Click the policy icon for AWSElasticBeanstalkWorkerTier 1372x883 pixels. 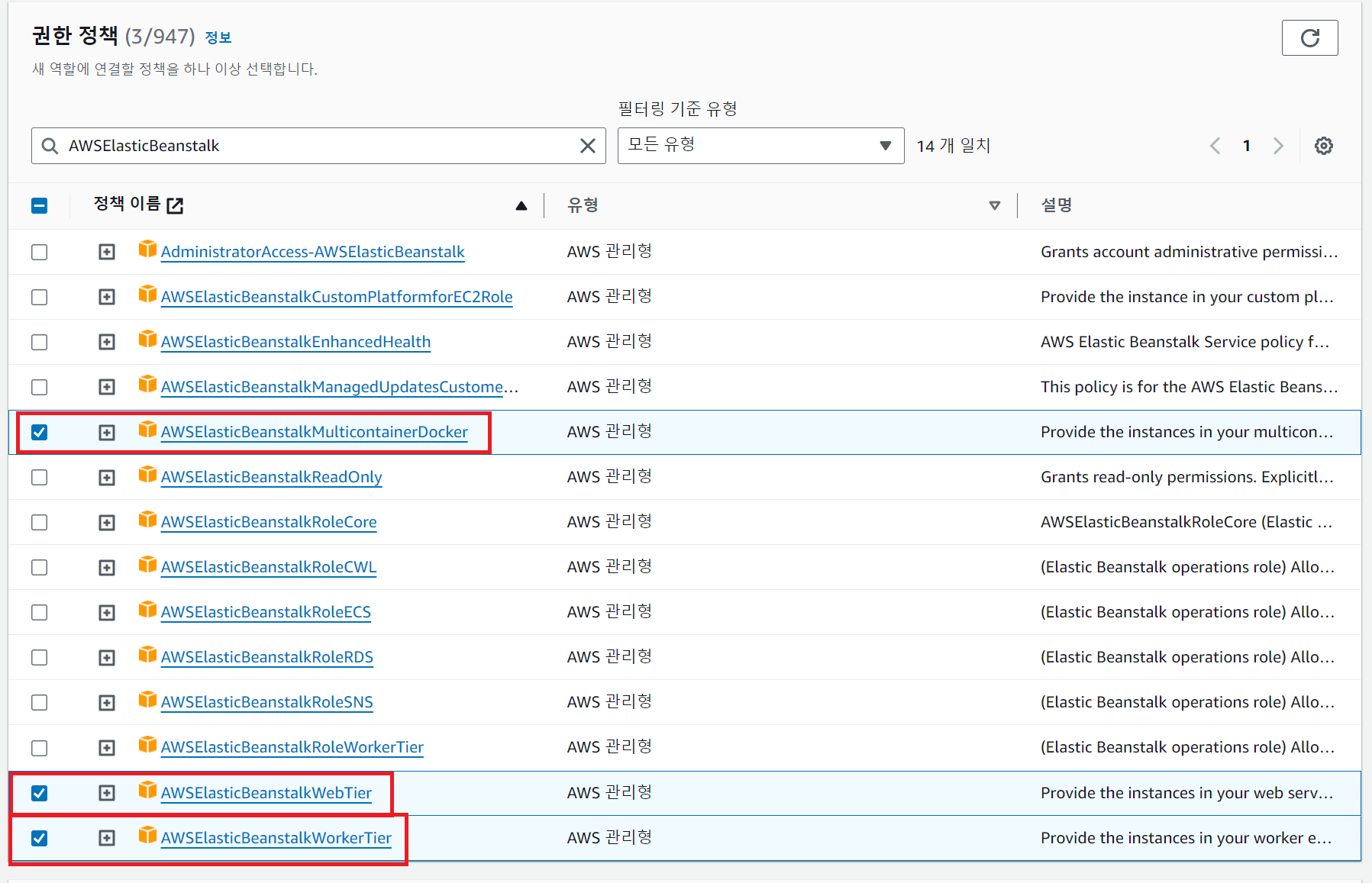click(x=147, y=836)
